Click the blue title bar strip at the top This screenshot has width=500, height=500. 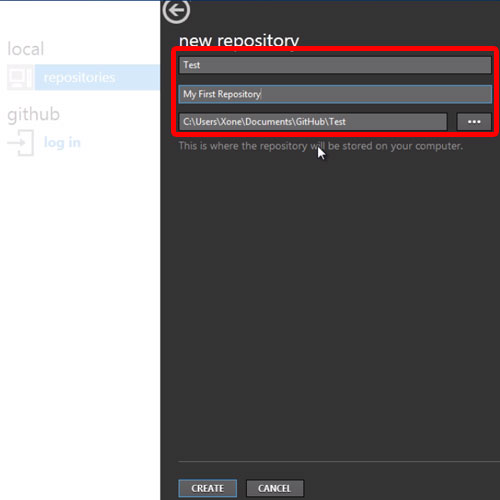pyautogui.click(x=80, y=0)
